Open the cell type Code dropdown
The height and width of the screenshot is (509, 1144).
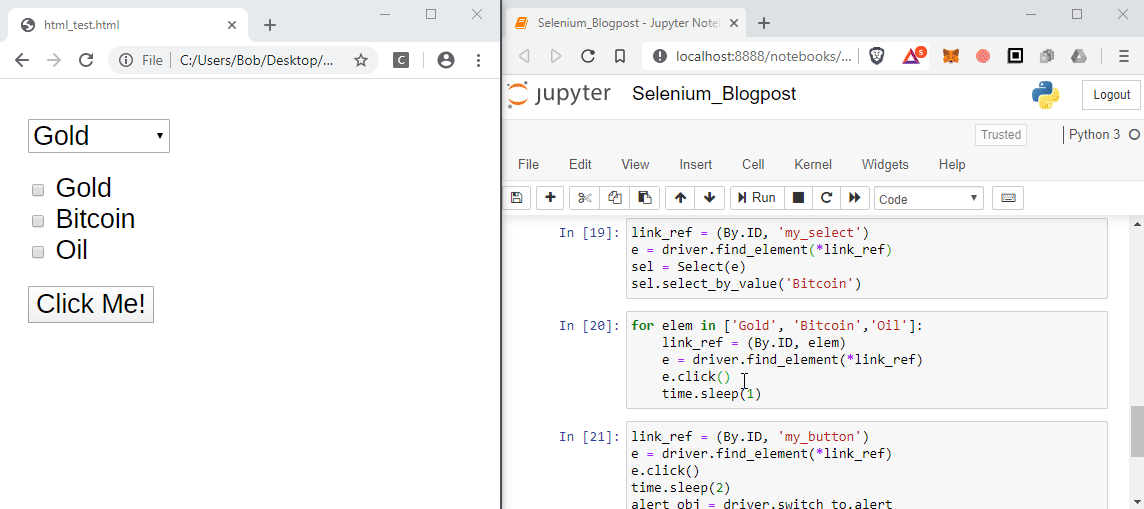(x=929, y=198)
